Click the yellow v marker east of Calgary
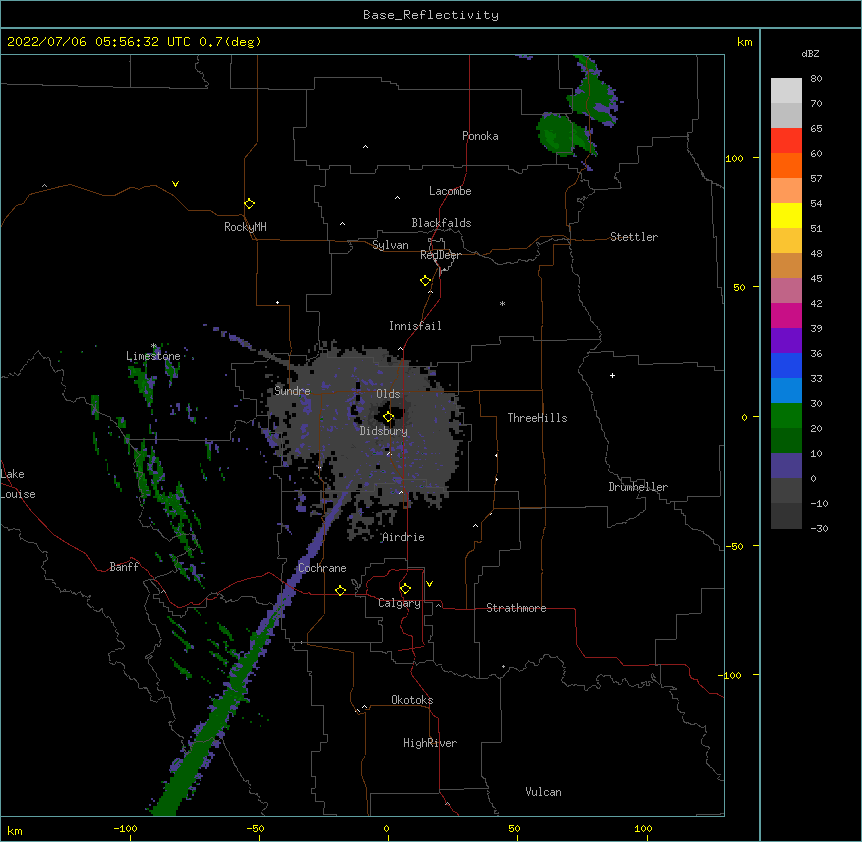The height and width of the screenshot is (842, 862). 429,584
